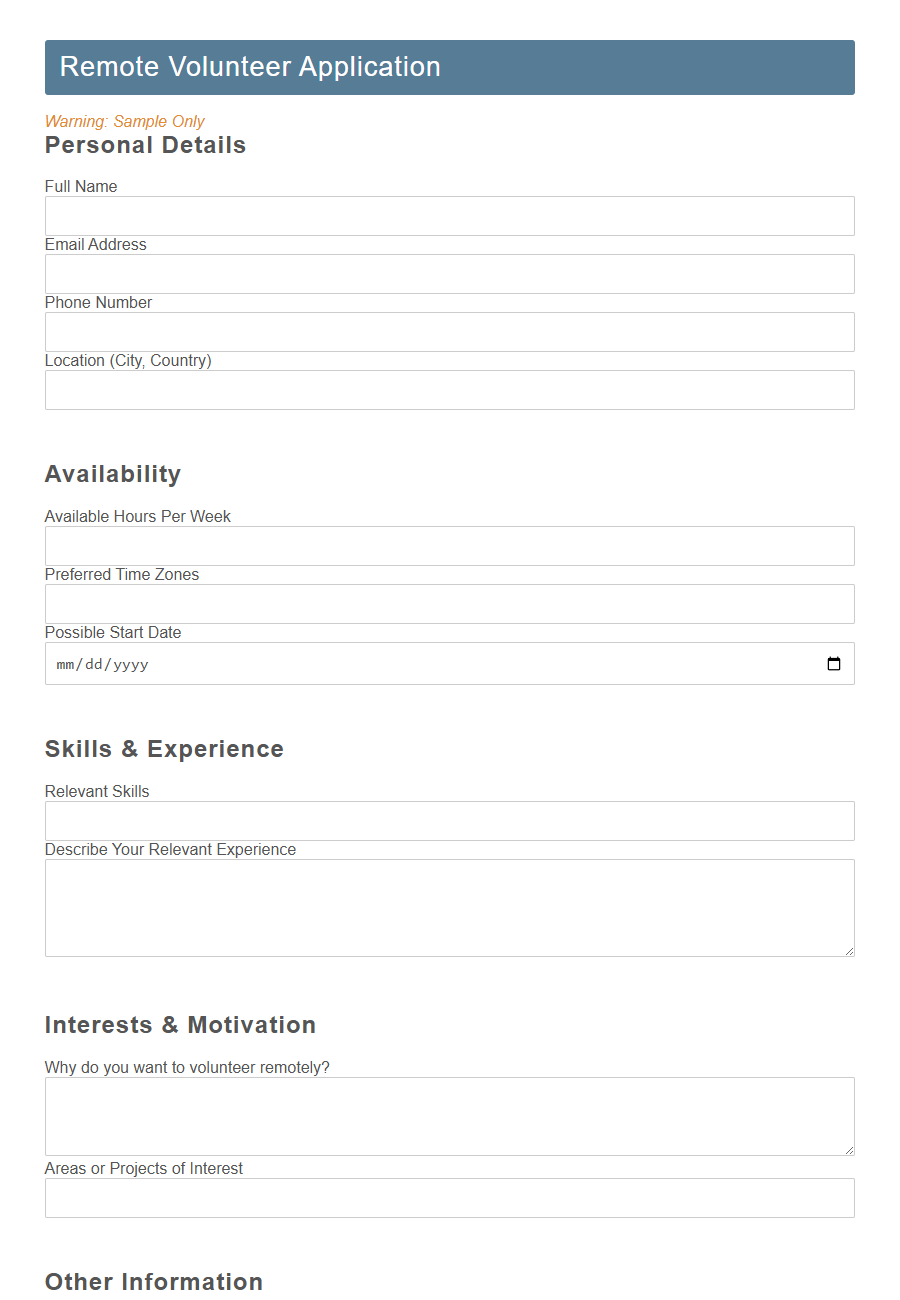This screenshot has height=1300, width=900.
Task: Click inside the Relevant Experience text area
Action: click(x=450, y=905)
